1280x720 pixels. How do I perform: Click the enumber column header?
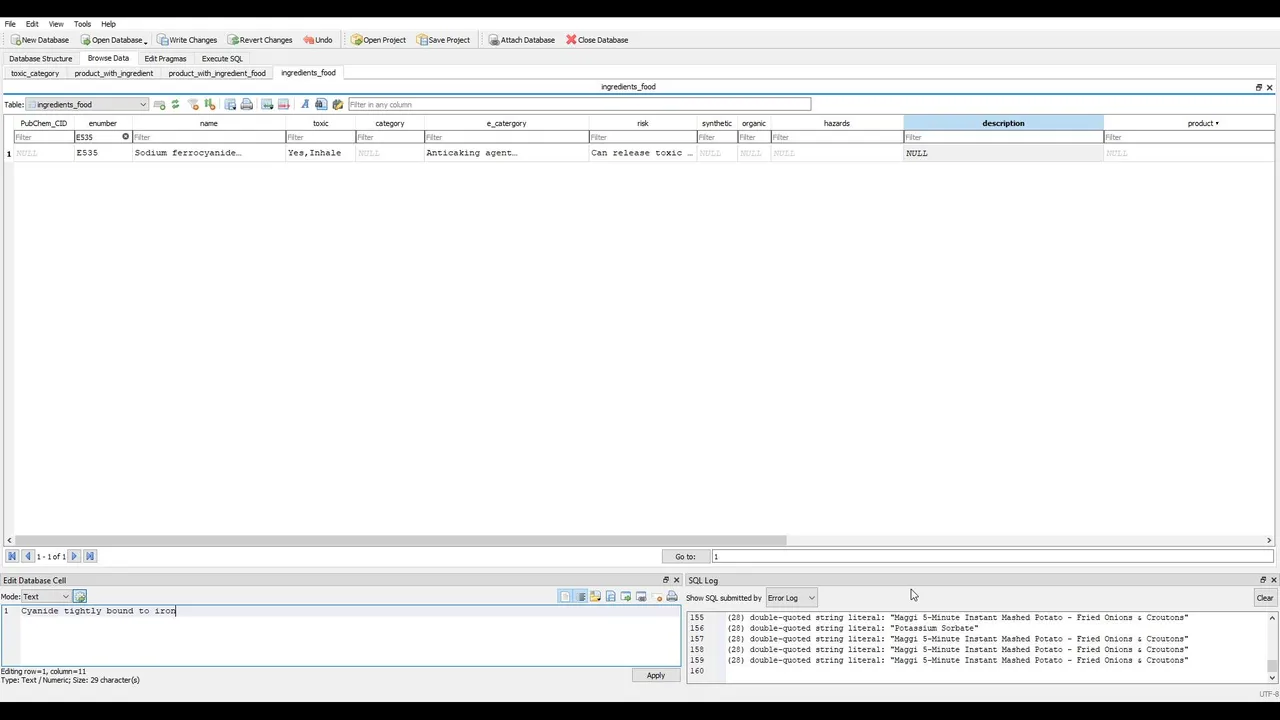pyautogui.click(x=102, y=123)
